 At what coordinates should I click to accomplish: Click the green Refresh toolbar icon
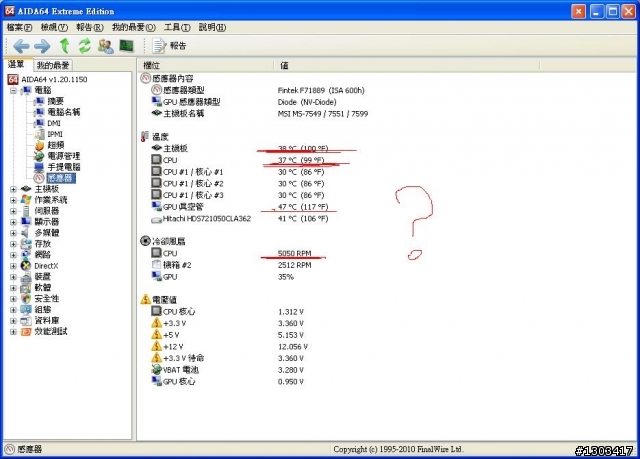[x=84, y=46]
